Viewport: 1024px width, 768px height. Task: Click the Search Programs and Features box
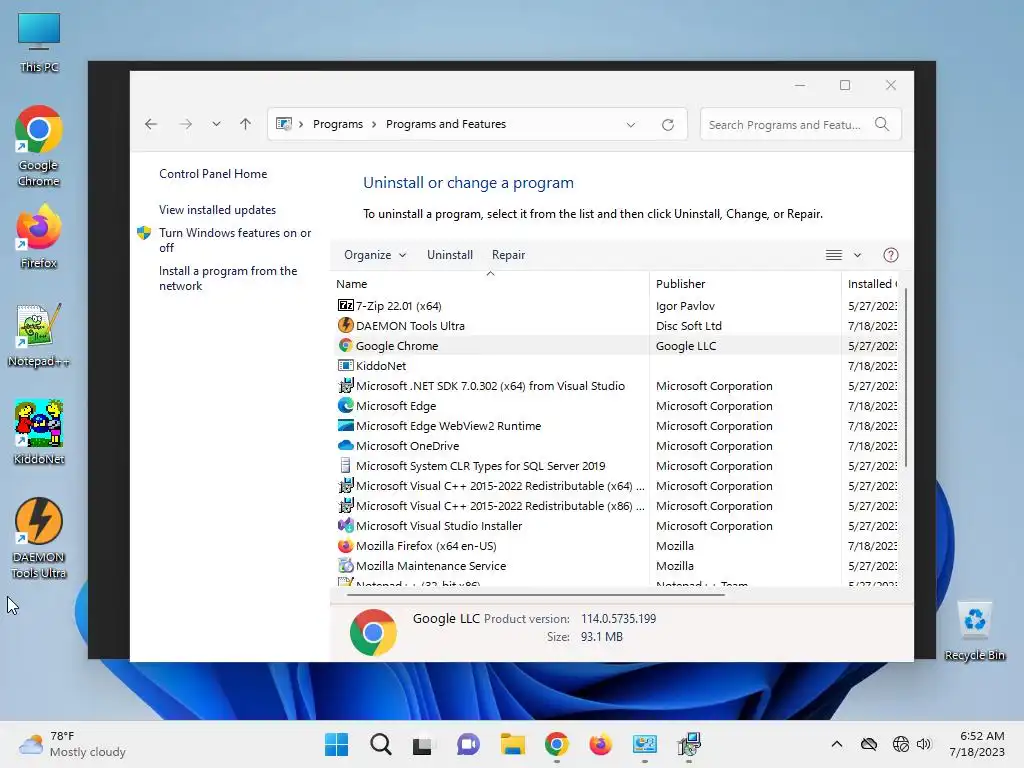pyautogui.click(x=800, y=124)
